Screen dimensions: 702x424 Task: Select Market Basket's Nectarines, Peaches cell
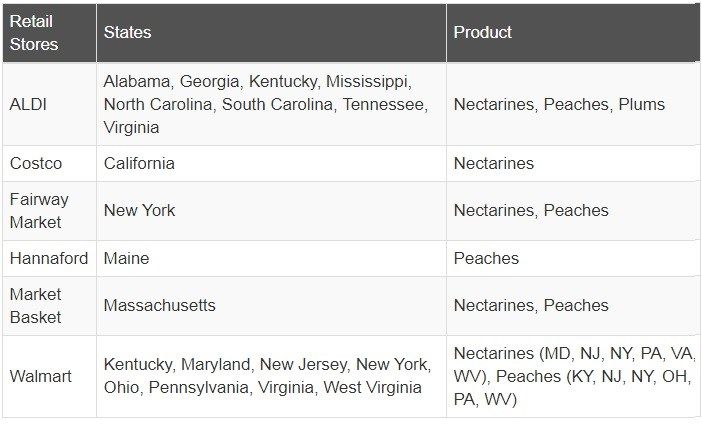pos(530,306)
